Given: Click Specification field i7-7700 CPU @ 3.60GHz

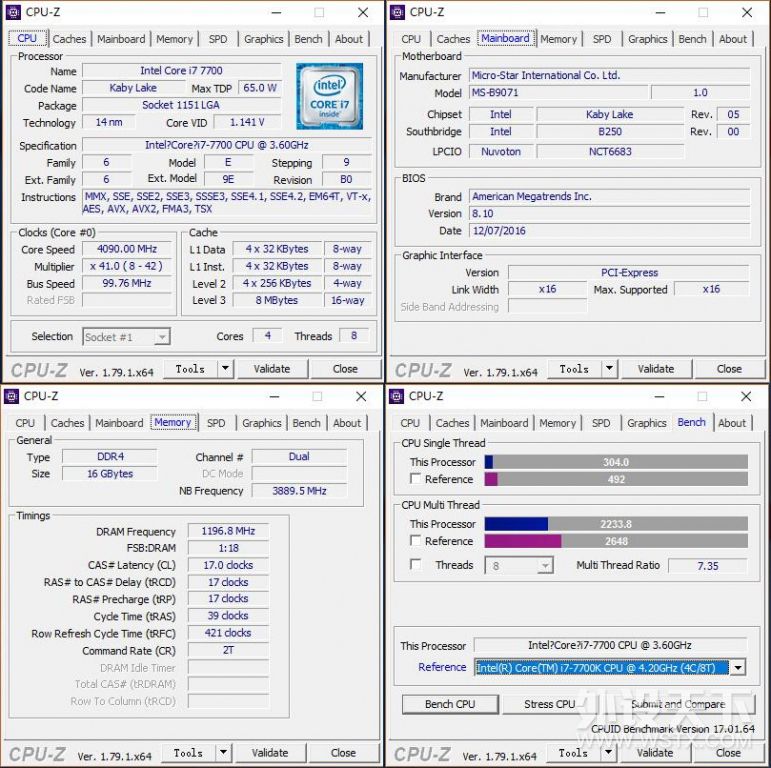Looking at the screenshot, I should (227, 145).
